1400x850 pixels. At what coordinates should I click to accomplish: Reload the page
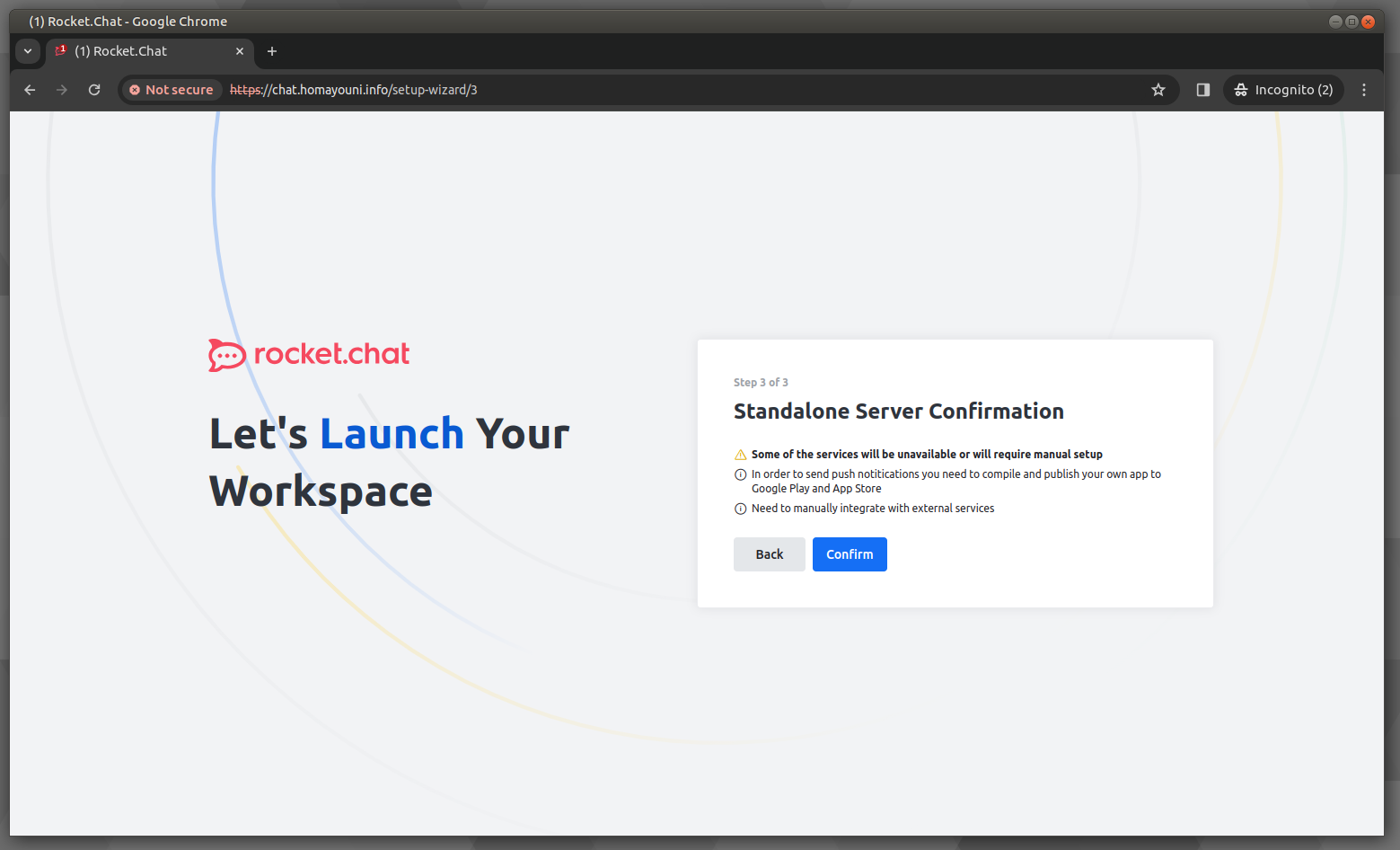point(94,90)
